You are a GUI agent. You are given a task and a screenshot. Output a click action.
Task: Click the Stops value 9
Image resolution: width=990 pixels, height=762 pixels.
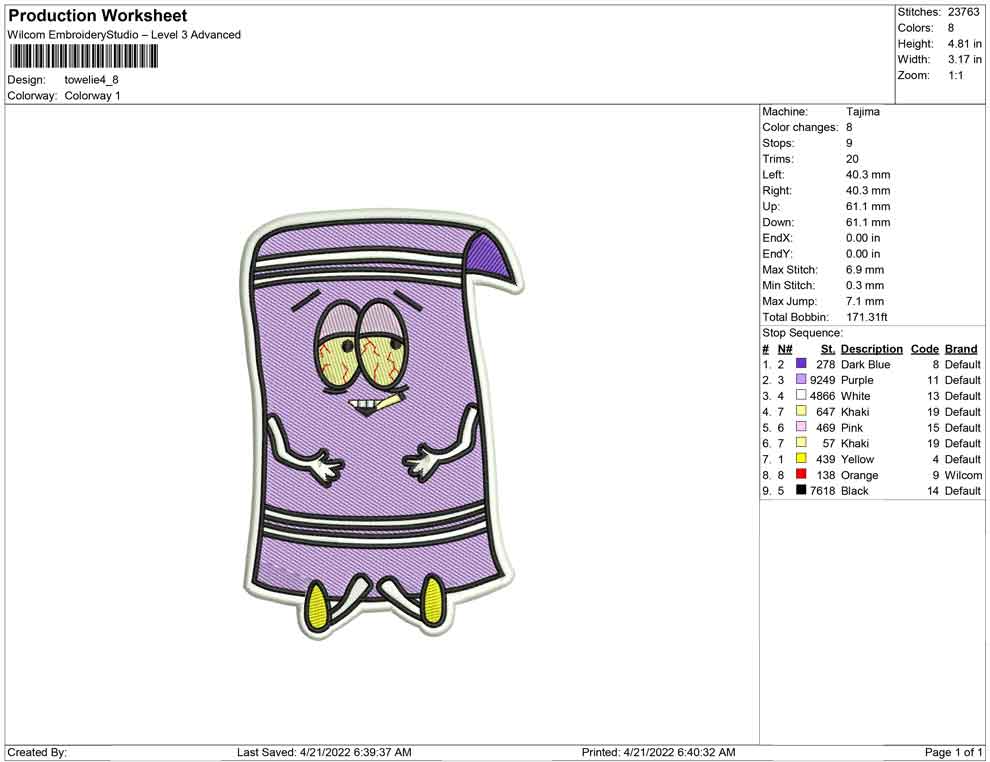[849, 143]
